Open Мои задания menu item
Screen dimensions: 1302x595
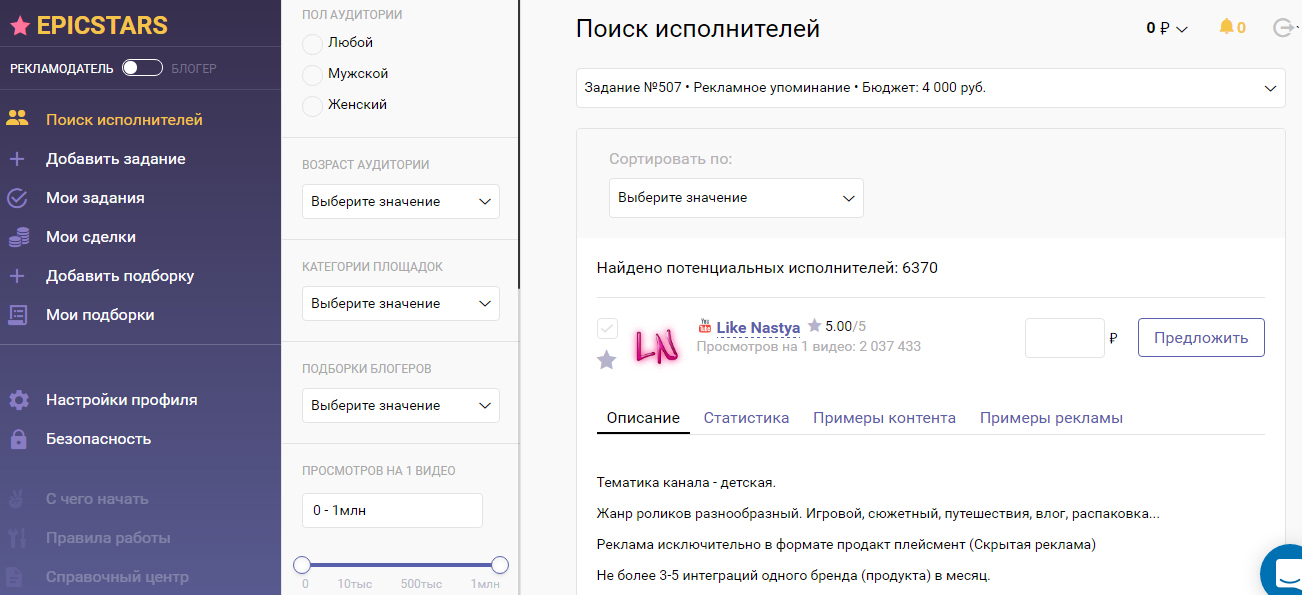click(x=95, y=198)
